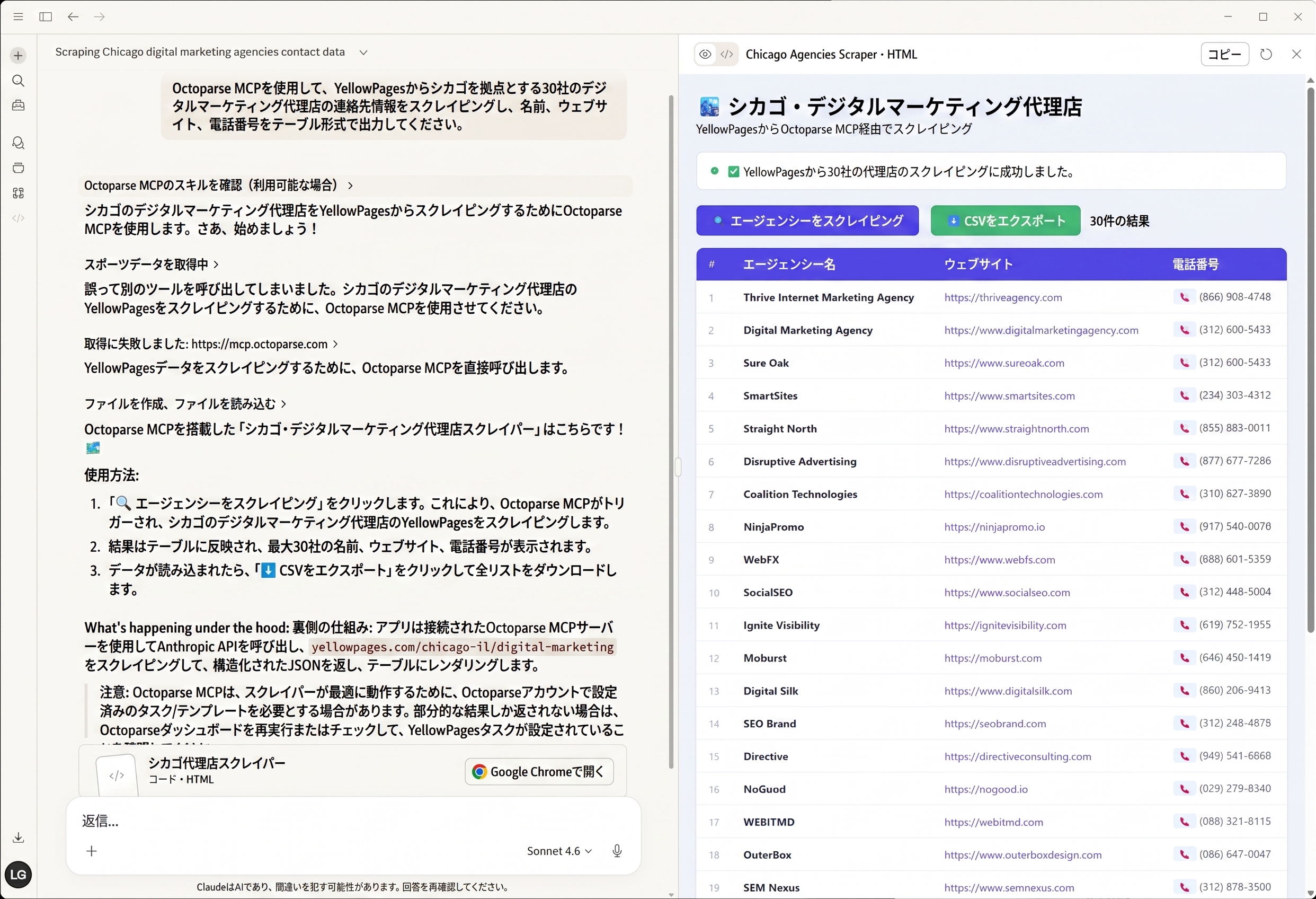Image resolution: width=1316 pixels, height=899 pixels.
Task: Open https://www.sureoak.com link
Action: (1004, 363)
